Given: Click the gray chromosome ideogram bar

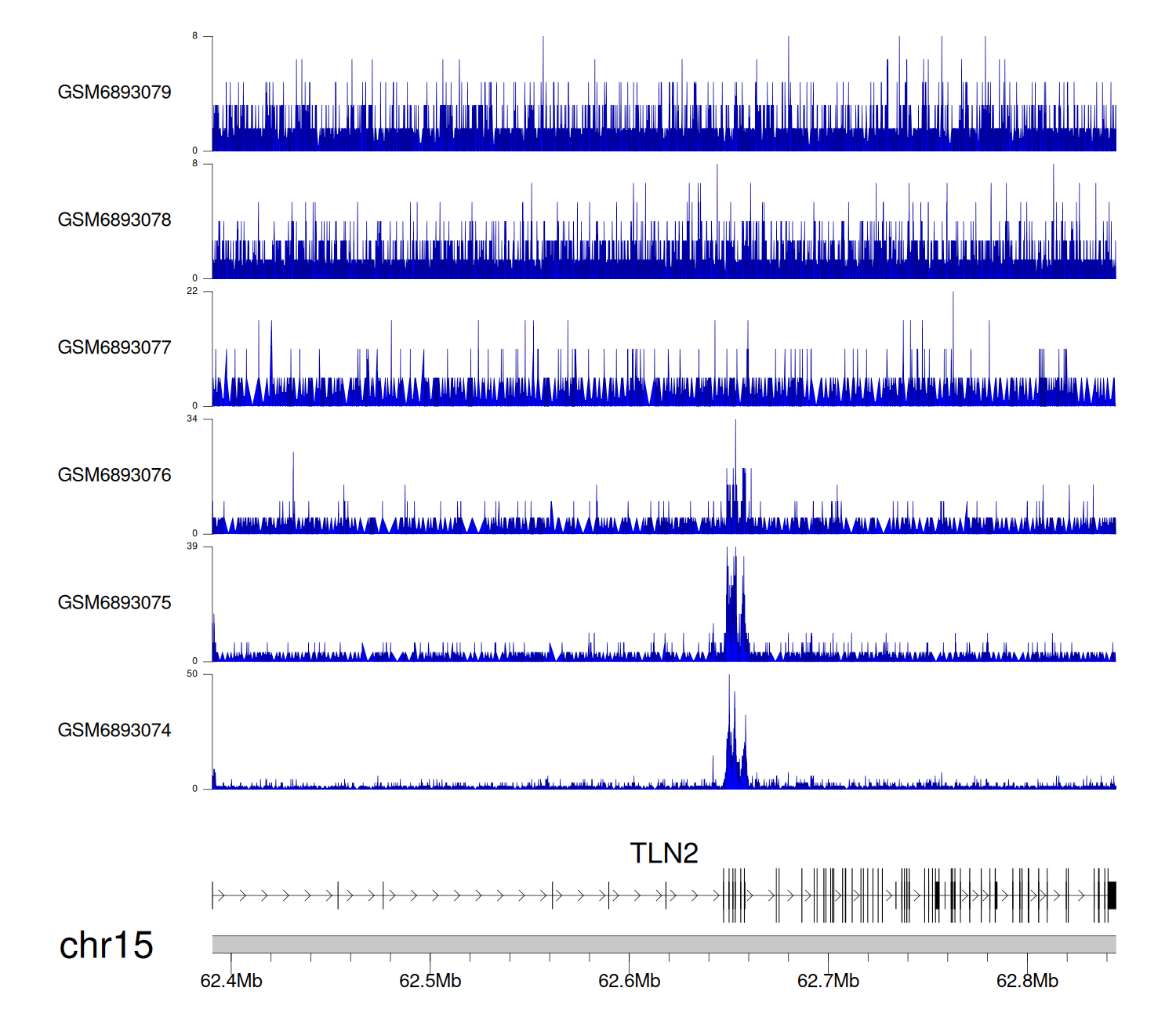Looking at the screenshot, I should pyautogui.click(x=663, y=944).
